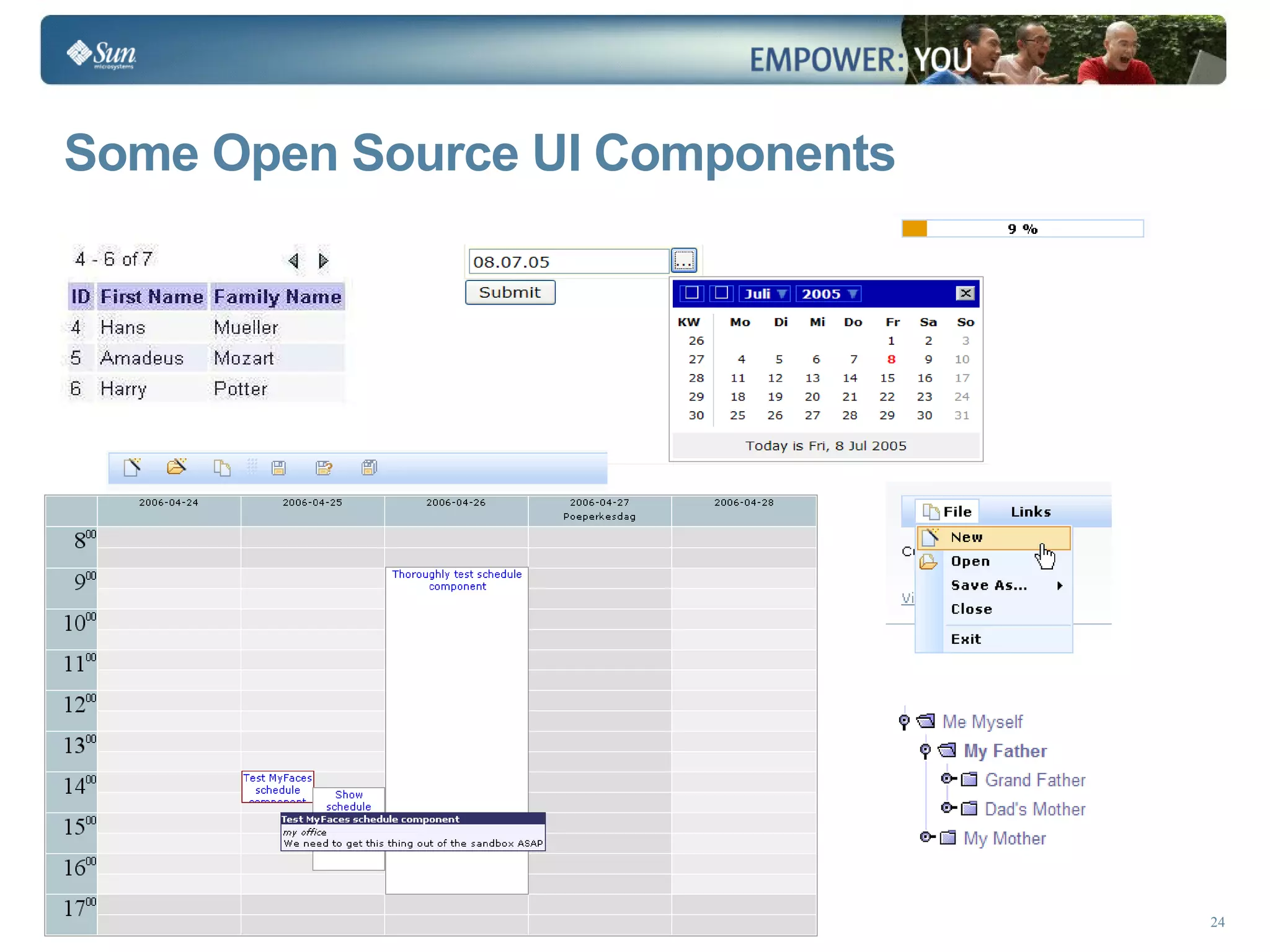Click the Sun Microsystems logo
Image resolution: width=1270 pixels, height=952 pixels.
click(101, 55)
